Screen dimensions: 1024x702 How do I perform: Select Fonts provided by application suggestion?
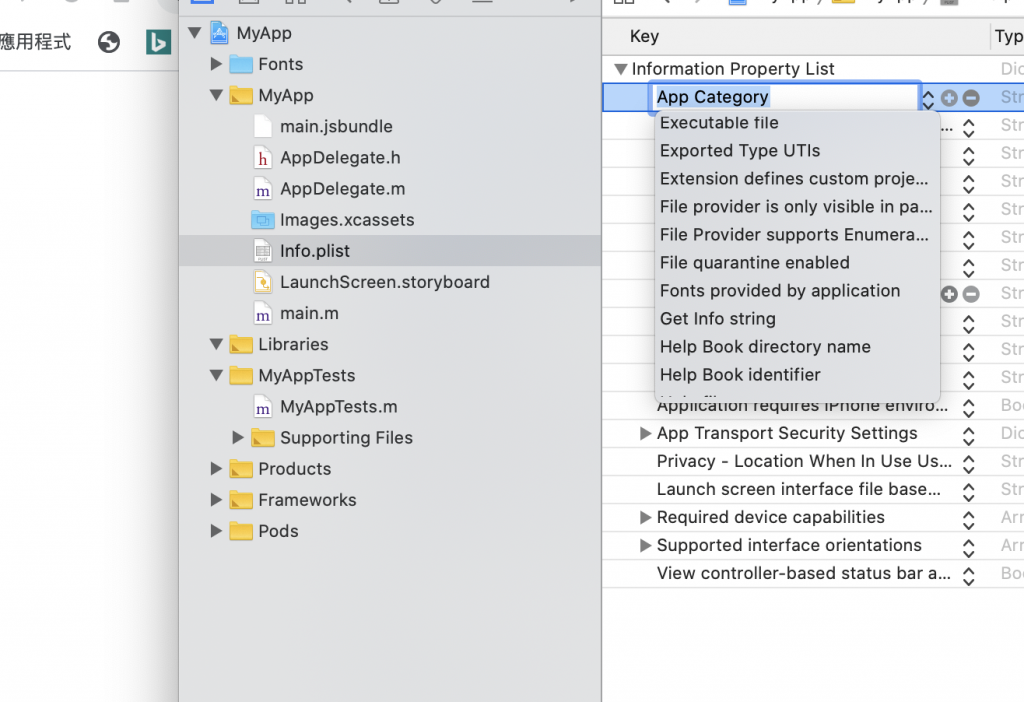point(780,291)
